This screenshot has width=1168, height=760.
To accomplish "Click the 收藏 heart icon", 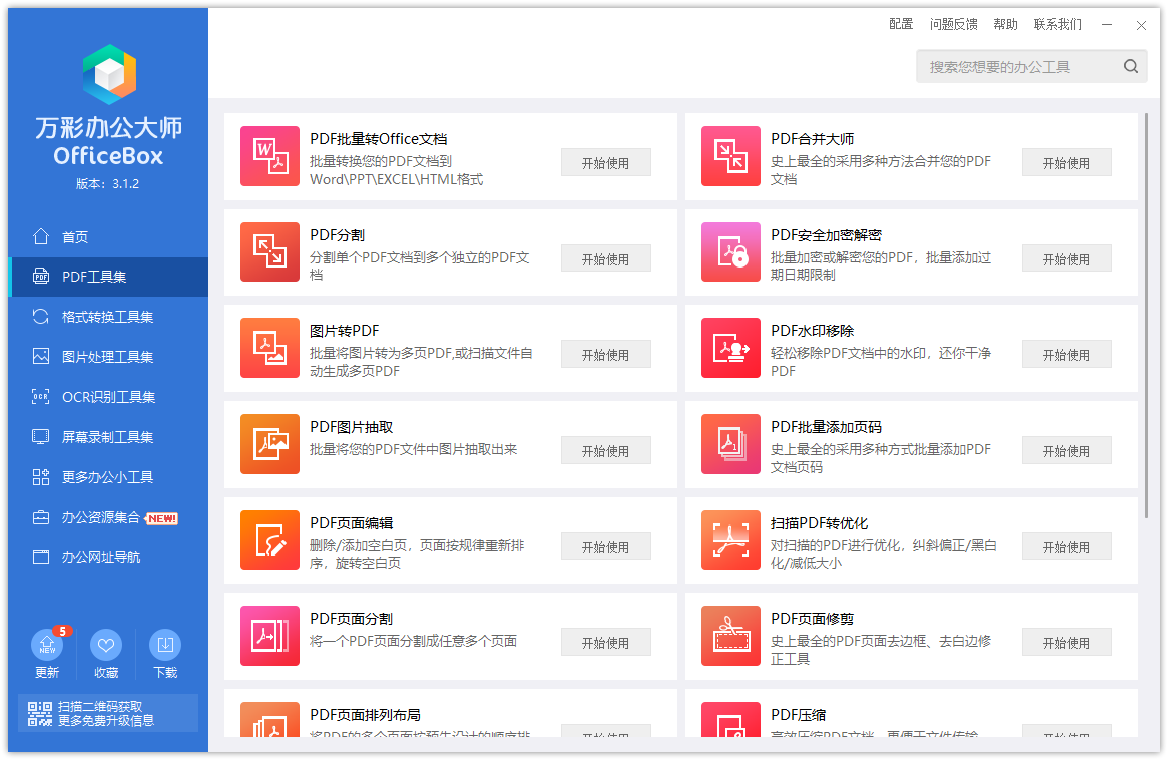I will click(106, 645).
